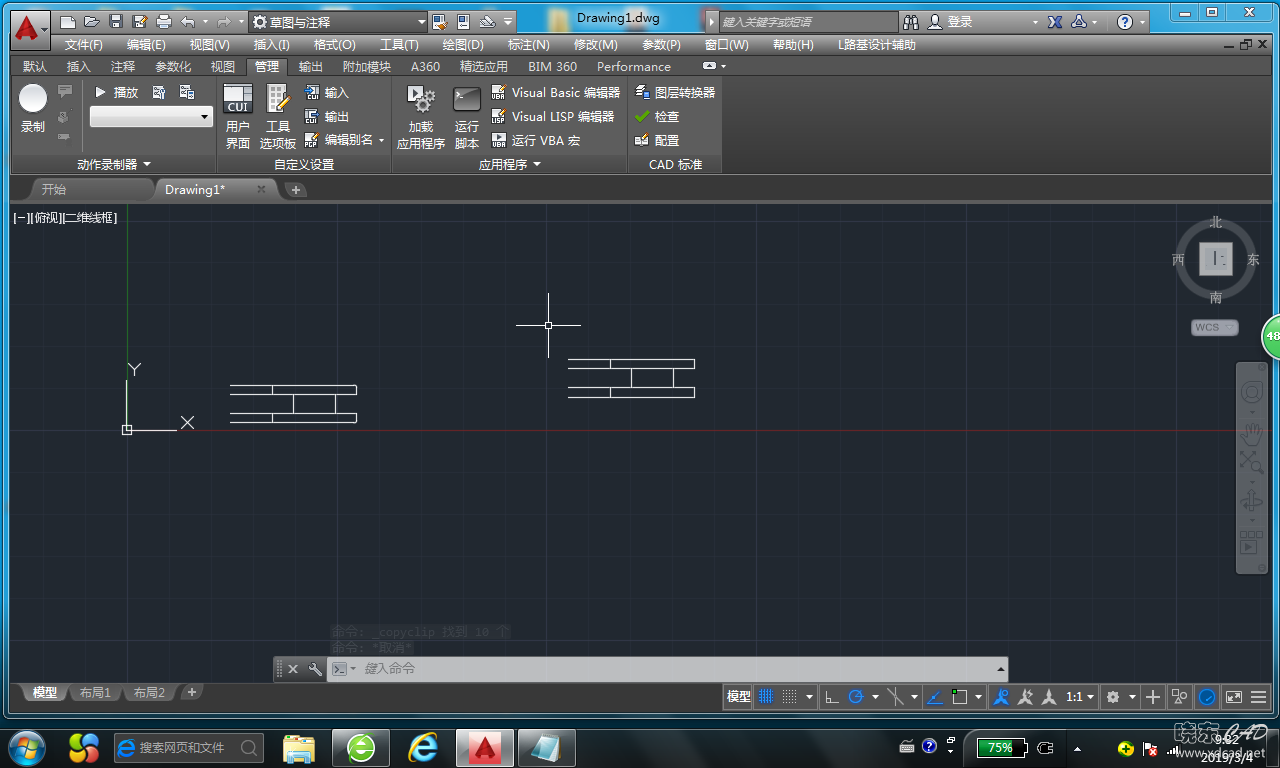Click the 运行脚本 run script icon

[x=467, y=116]
